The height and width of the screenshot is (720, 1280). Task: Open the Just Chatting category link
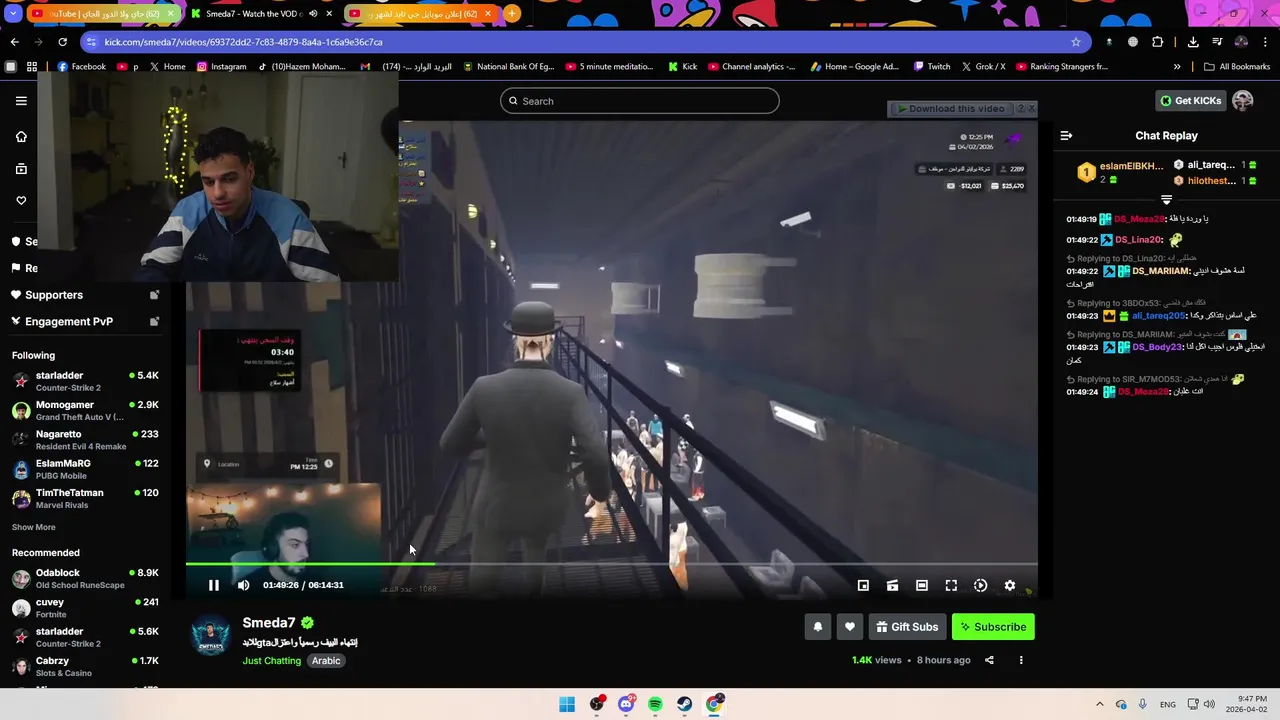271,661
